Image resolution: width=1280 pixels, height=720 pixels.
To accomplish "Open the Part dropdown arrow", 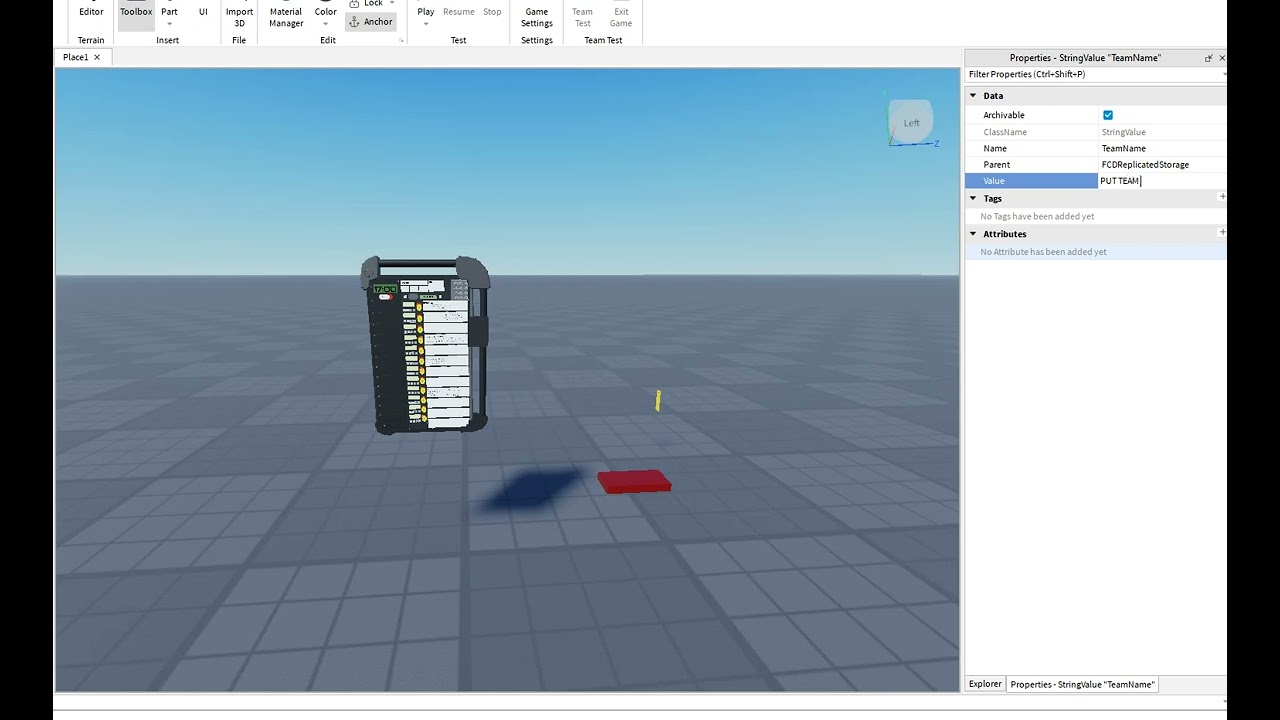I will (x=169, y=24).
